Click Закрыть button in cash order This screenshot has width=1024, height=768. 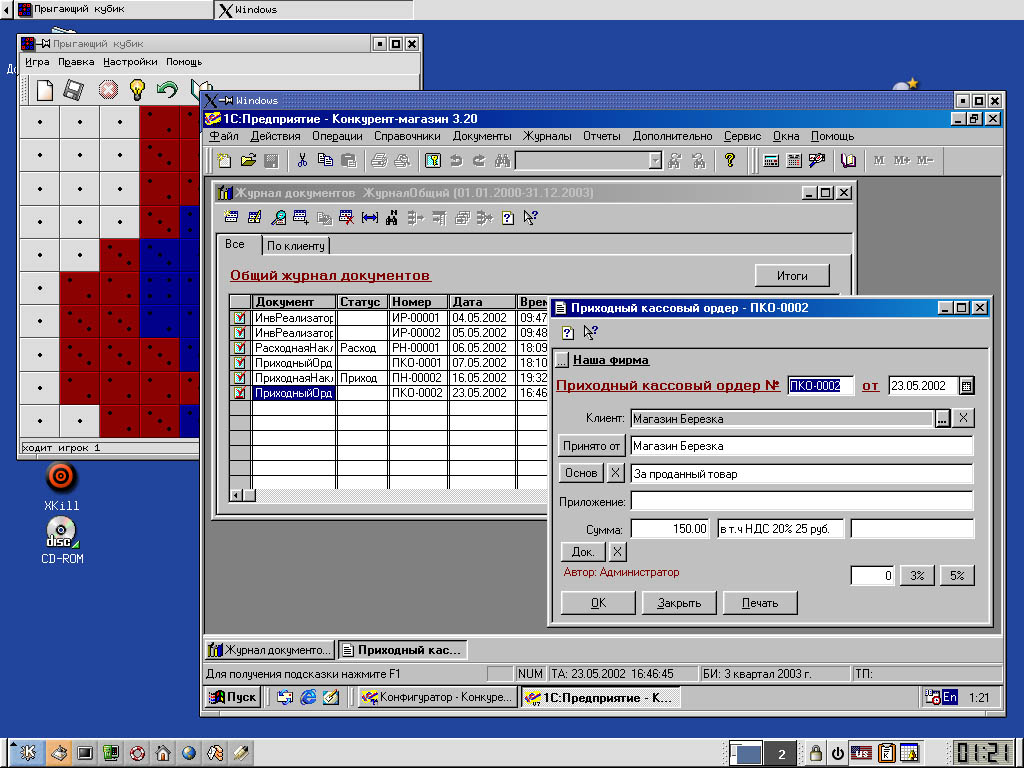tap(679, 603)
